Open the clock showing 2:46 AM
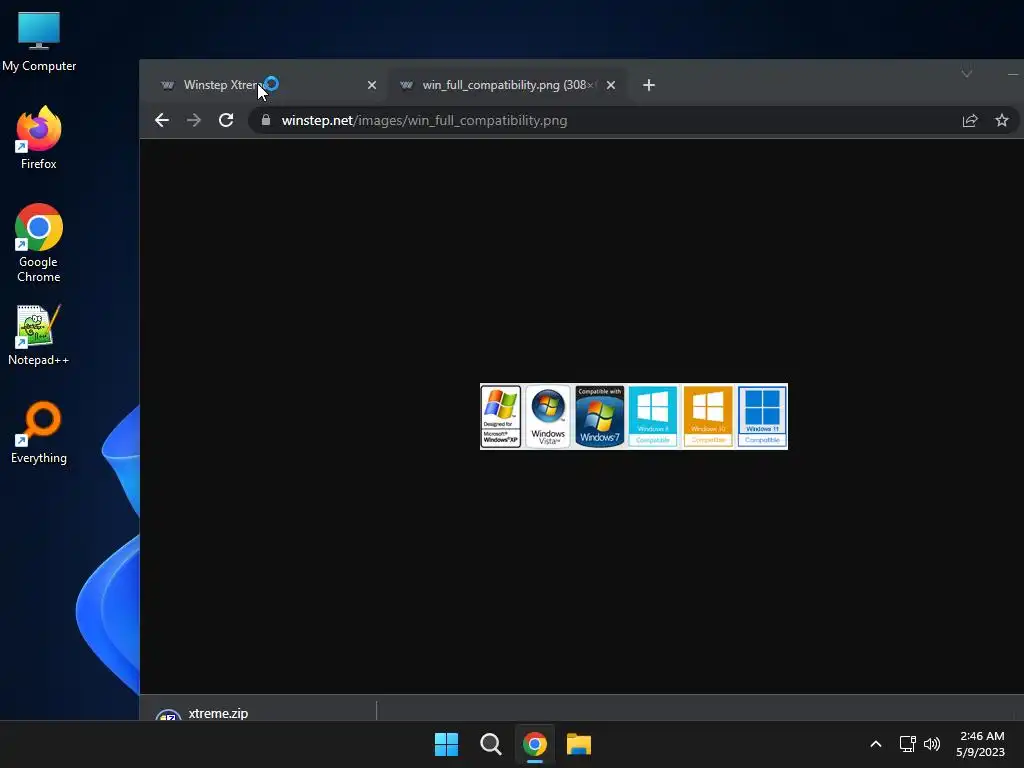This screenshot has width=1024, height=768. coord(981,744)
